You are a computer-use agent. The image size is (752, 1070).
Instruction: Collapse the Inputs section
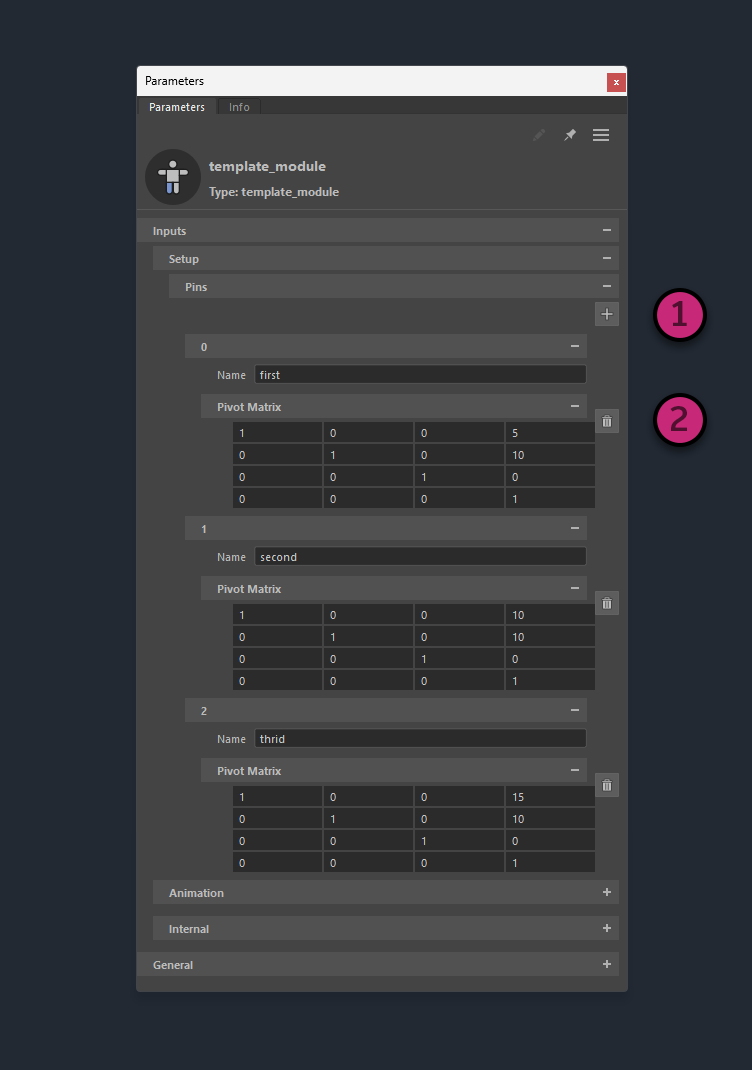coord(606,231)
